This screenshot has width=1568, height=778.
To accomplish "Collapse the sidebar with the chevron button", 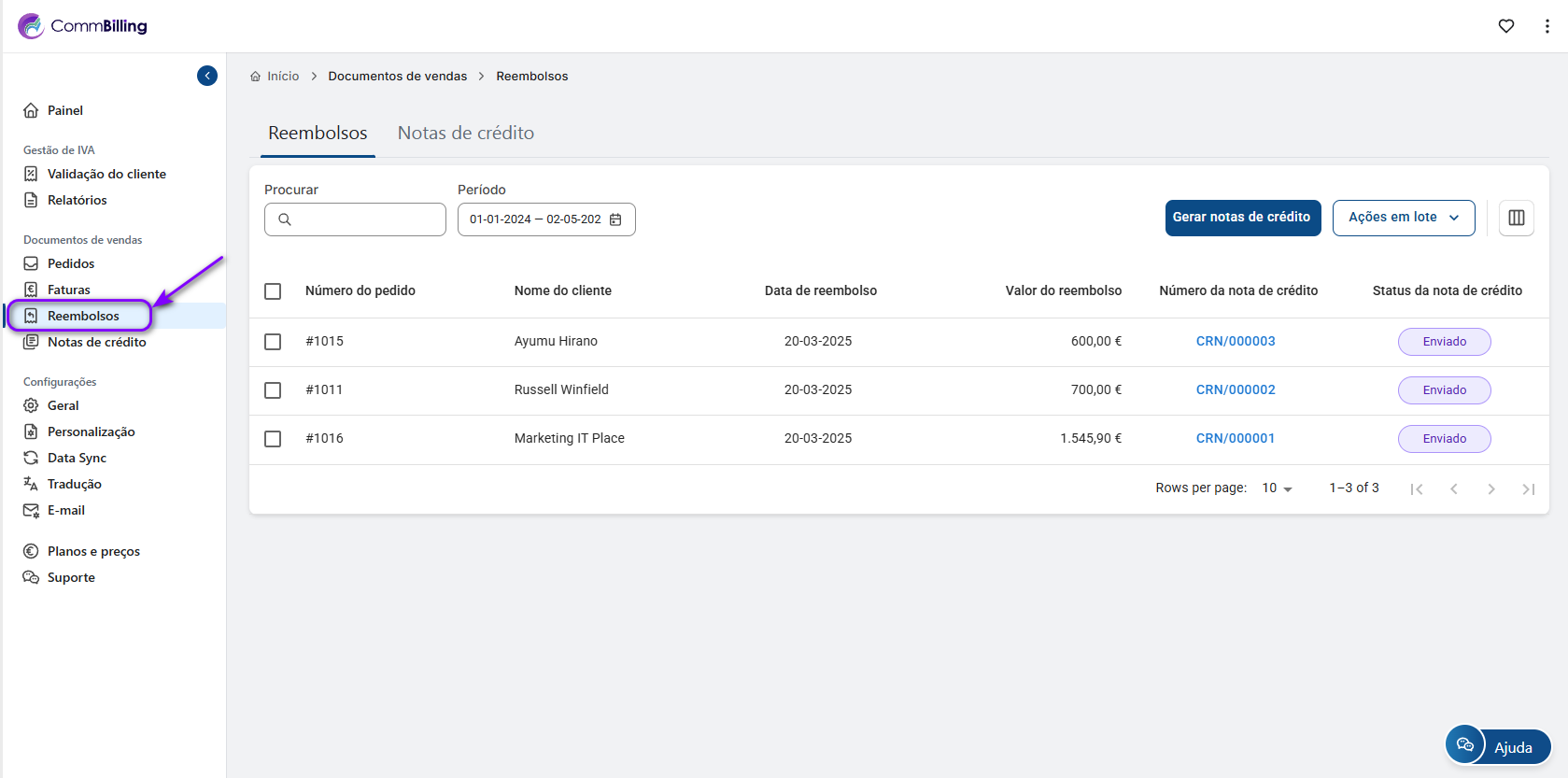I will (x=207, y=76).
